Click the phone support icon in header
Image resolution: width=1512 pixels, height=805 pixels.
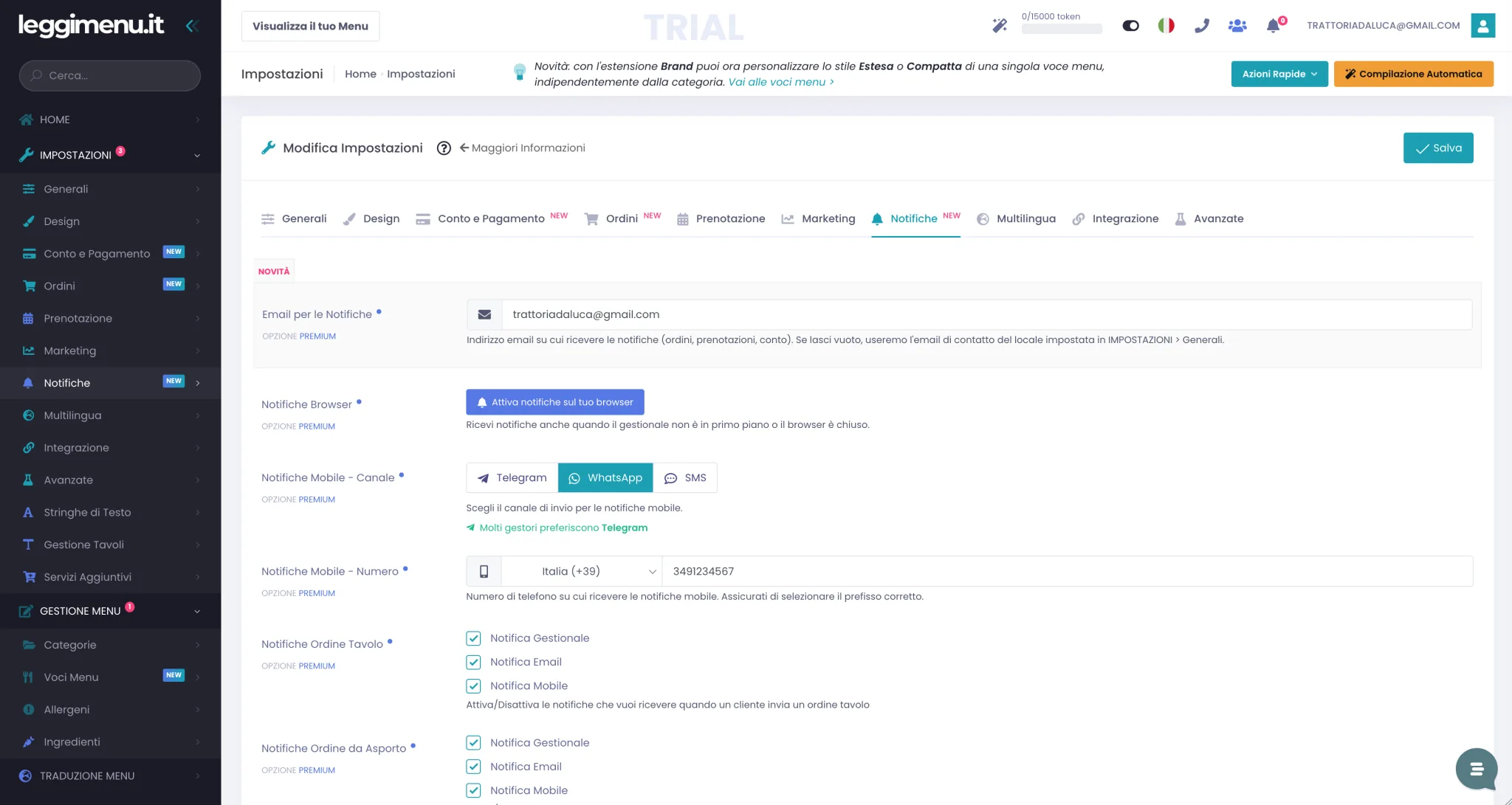(1202, 26)
